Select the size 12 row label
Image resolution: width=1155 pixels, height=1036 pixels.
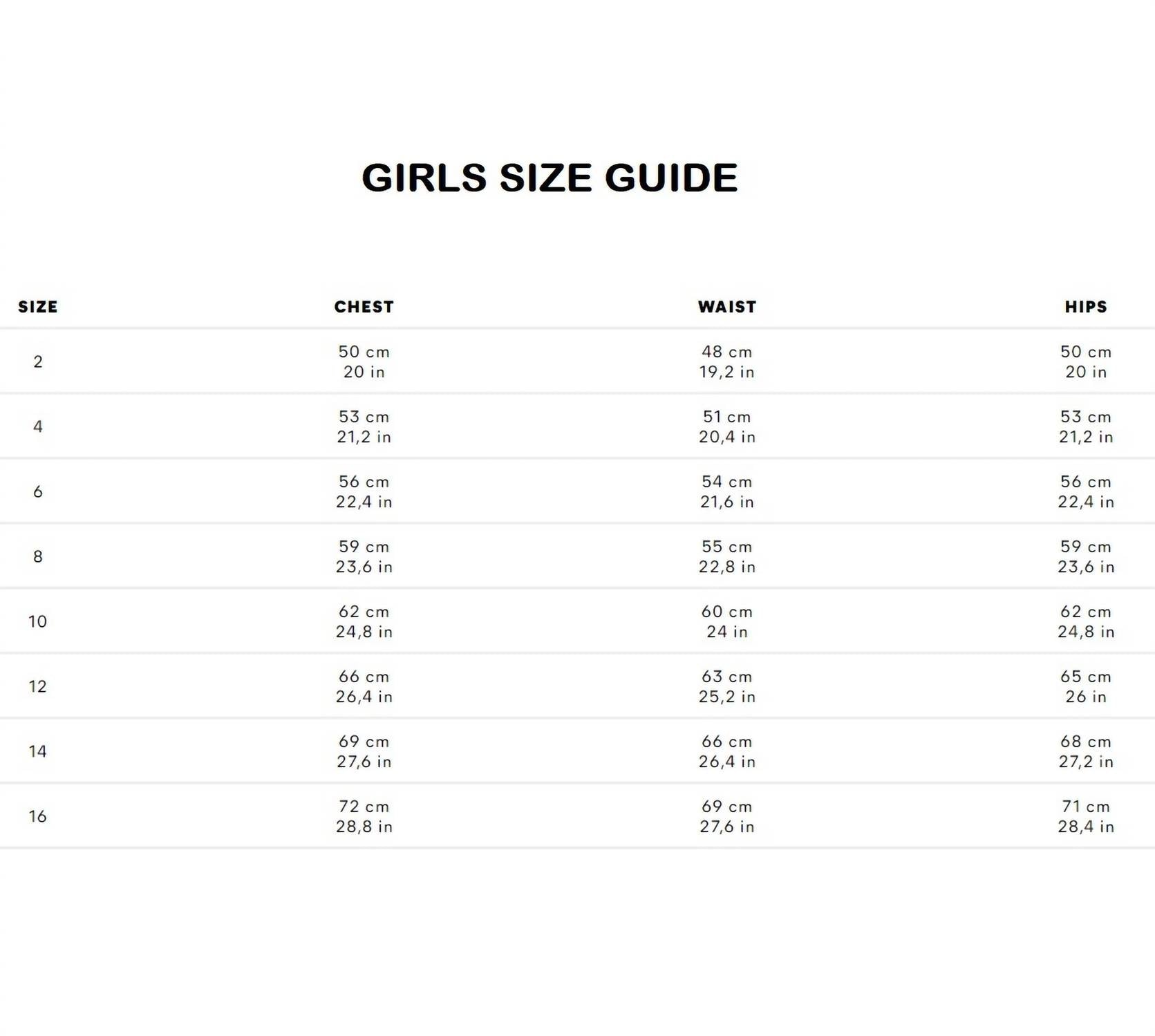(38, 686)
